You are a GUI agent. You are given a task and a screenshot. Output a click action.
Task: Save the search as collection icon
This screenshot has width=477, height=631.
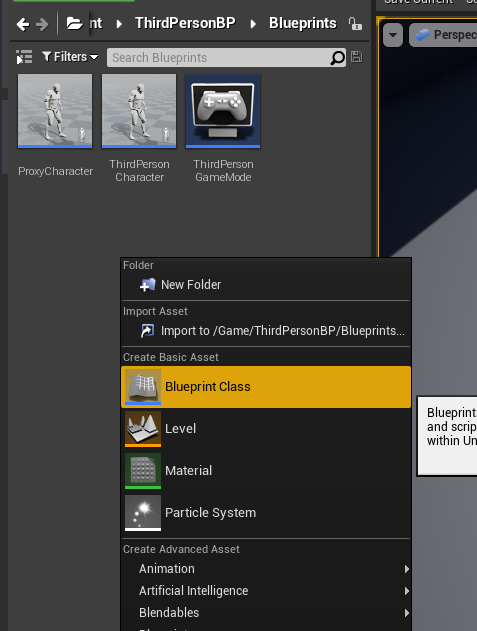(x=356, y=57)
